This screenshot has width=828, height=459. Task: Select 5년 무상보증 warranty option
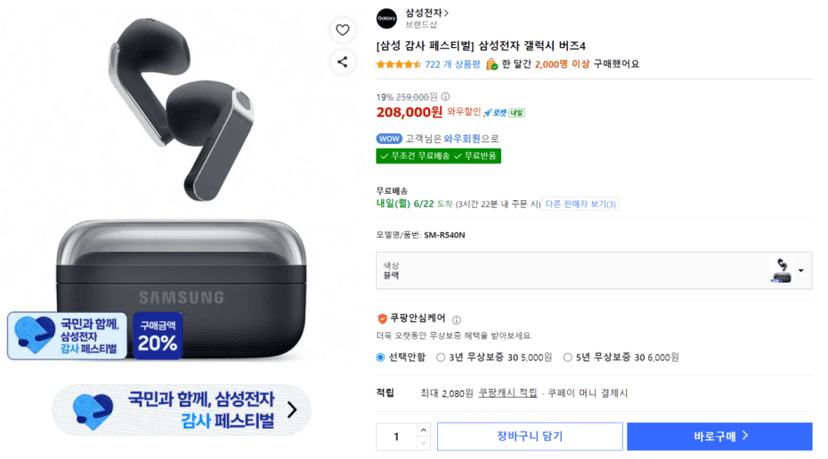point(567,358)
